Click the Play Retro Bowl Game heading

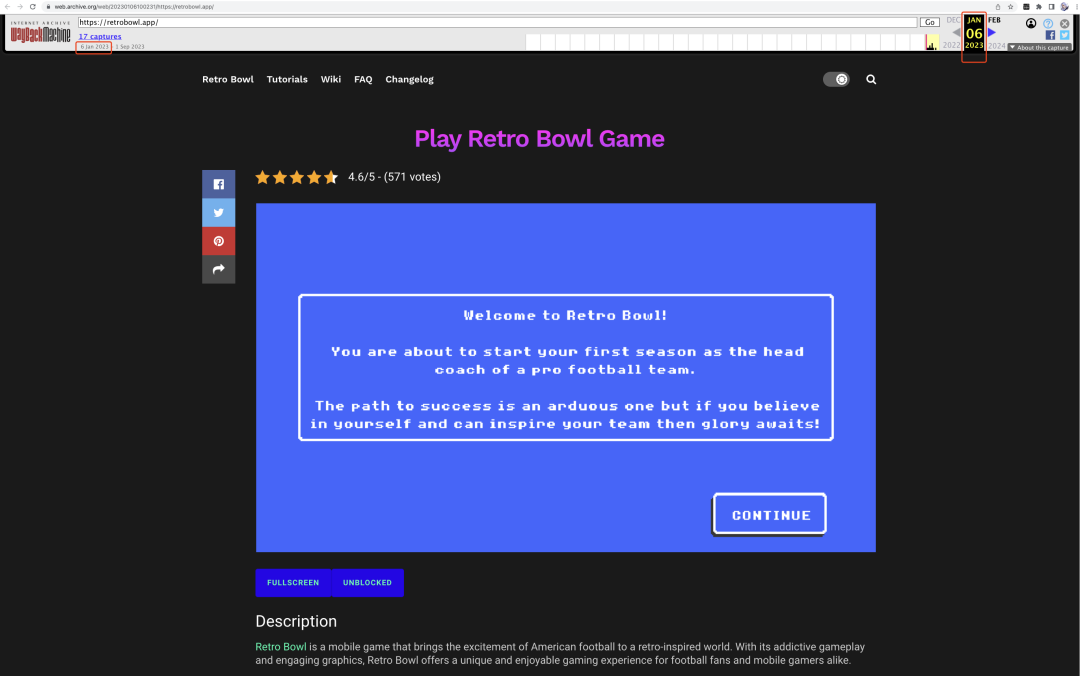[539, 139]
